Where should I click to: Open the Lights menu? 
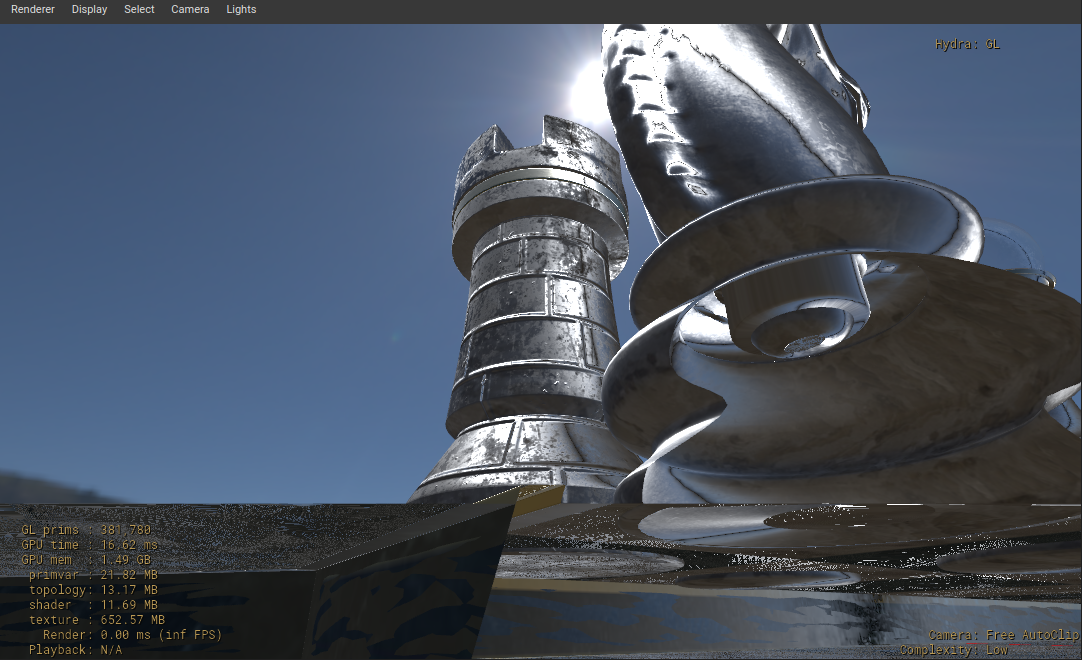pos(241,9)
